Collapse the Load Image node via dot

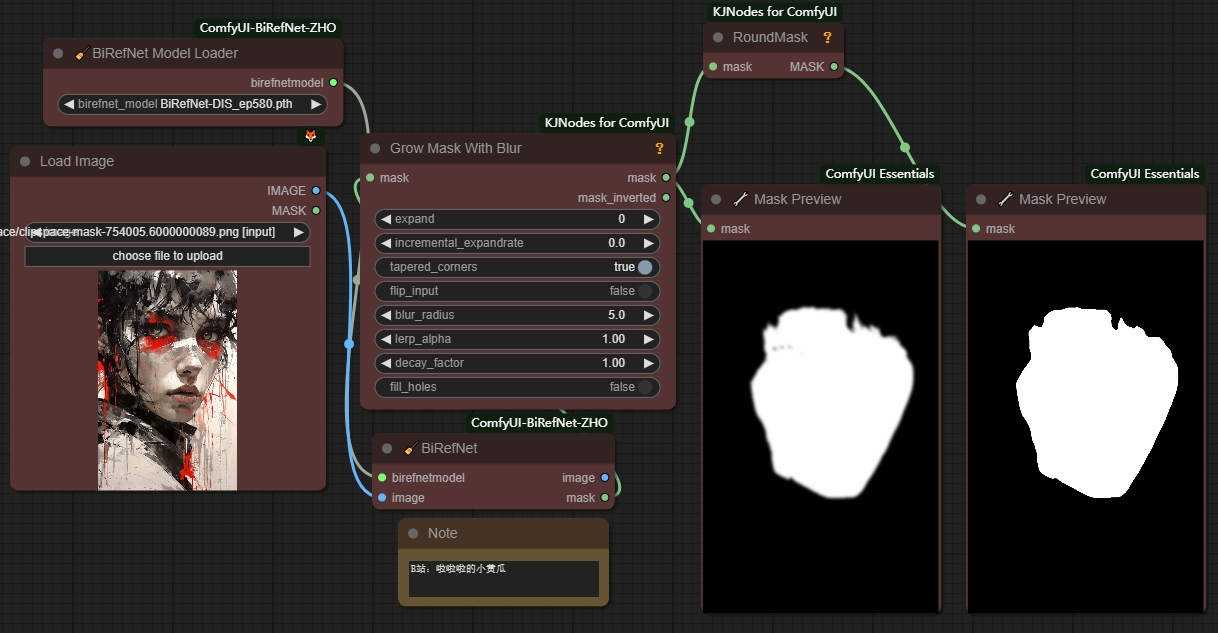pyautogui.click(x=24, y=162)
